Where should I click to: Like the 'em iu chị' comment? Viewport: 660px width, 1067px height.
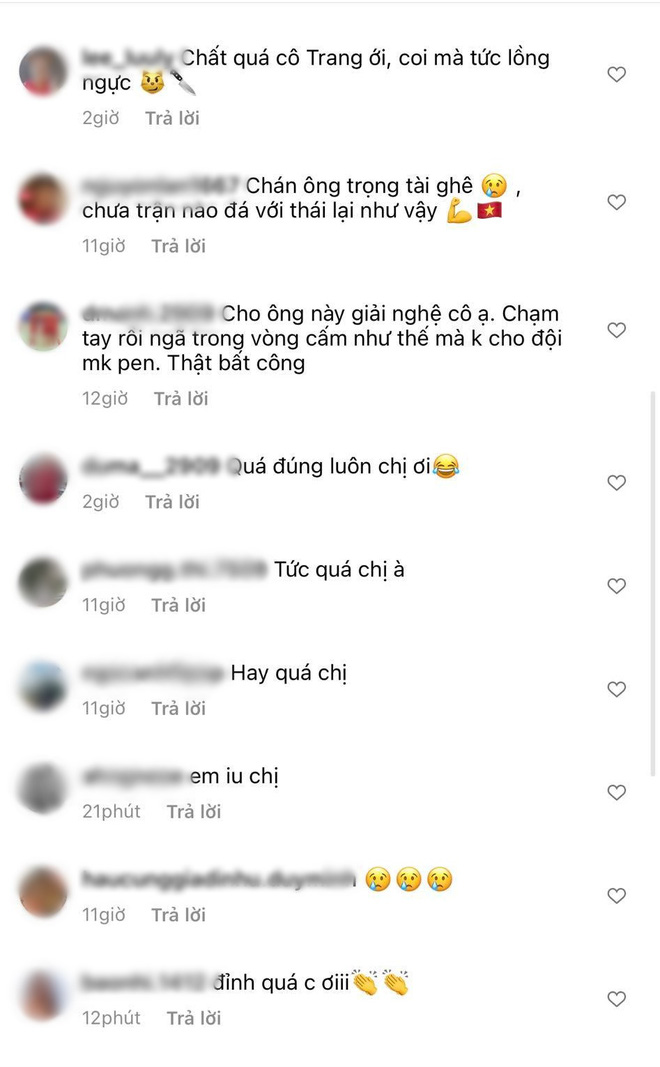coord(616,793)
